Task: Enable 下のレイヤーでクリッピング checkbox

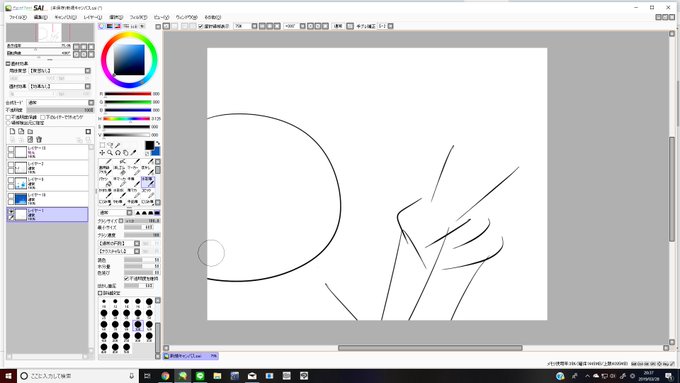Action: 42,118
